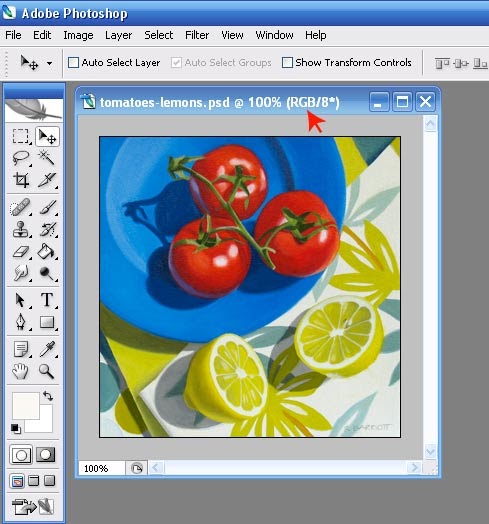
Task: Enable Show Transform Controls checkbox
Action: [x=287, y=62]
